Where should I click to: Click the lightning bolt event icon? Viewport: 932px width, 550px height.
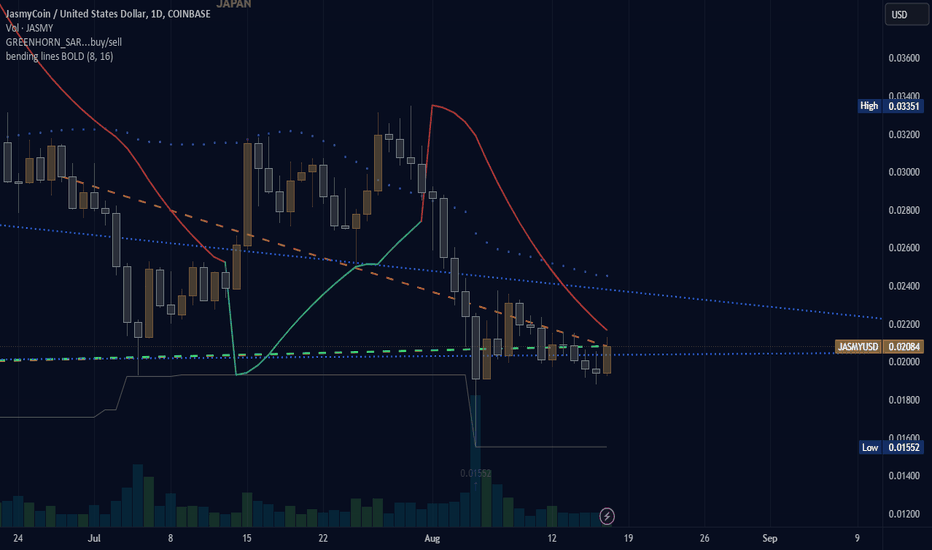[607, 516]
